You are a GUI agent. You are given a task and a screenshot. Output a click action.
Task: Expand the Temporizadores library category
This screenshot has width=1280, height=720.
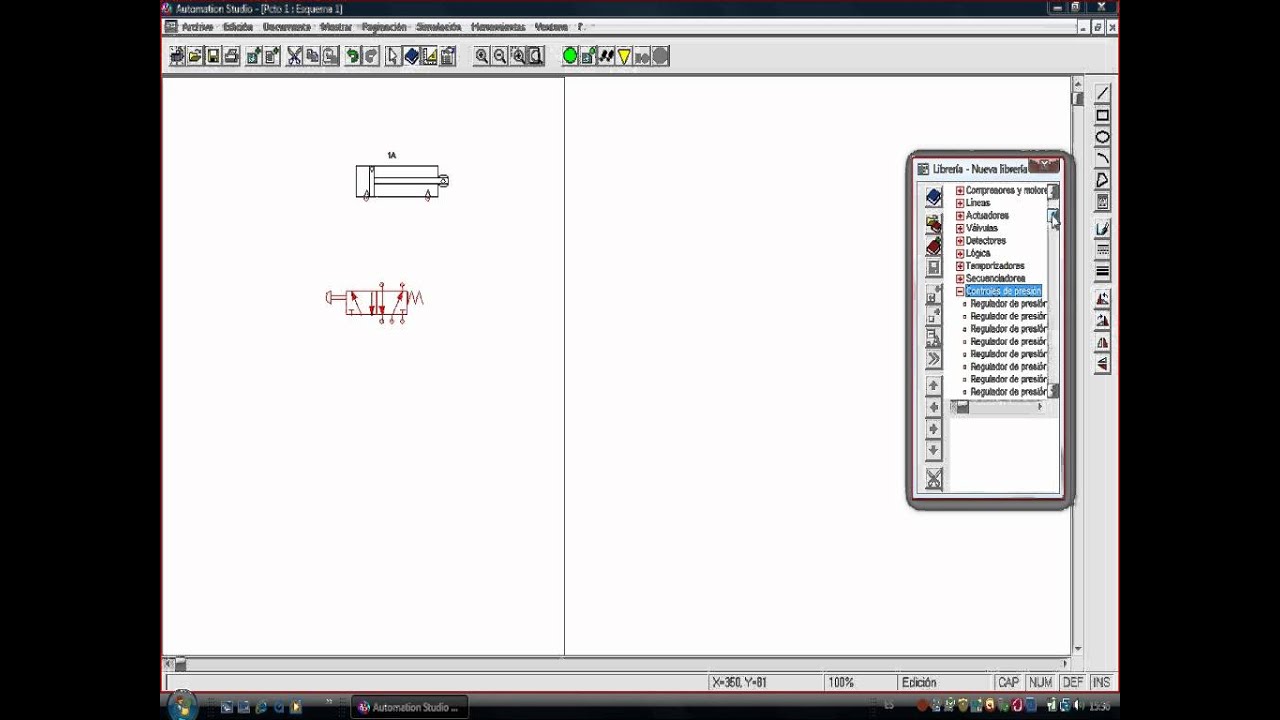click(960, 266)
